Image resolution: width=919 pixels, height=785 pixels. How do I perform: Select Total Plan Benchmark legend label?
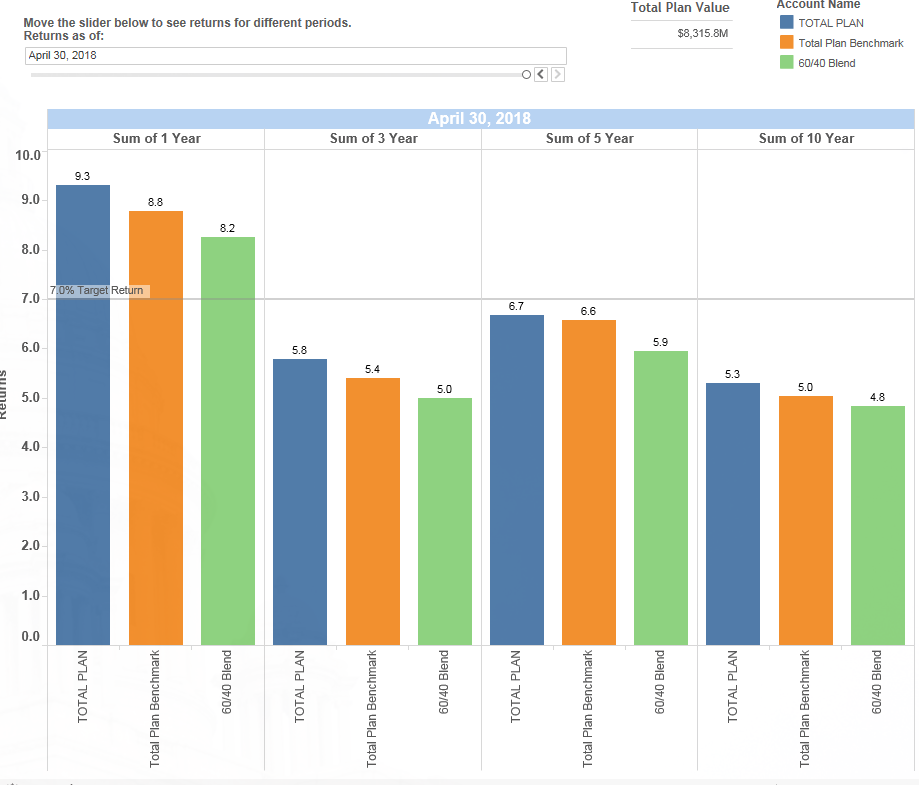[x=850, y=43]
